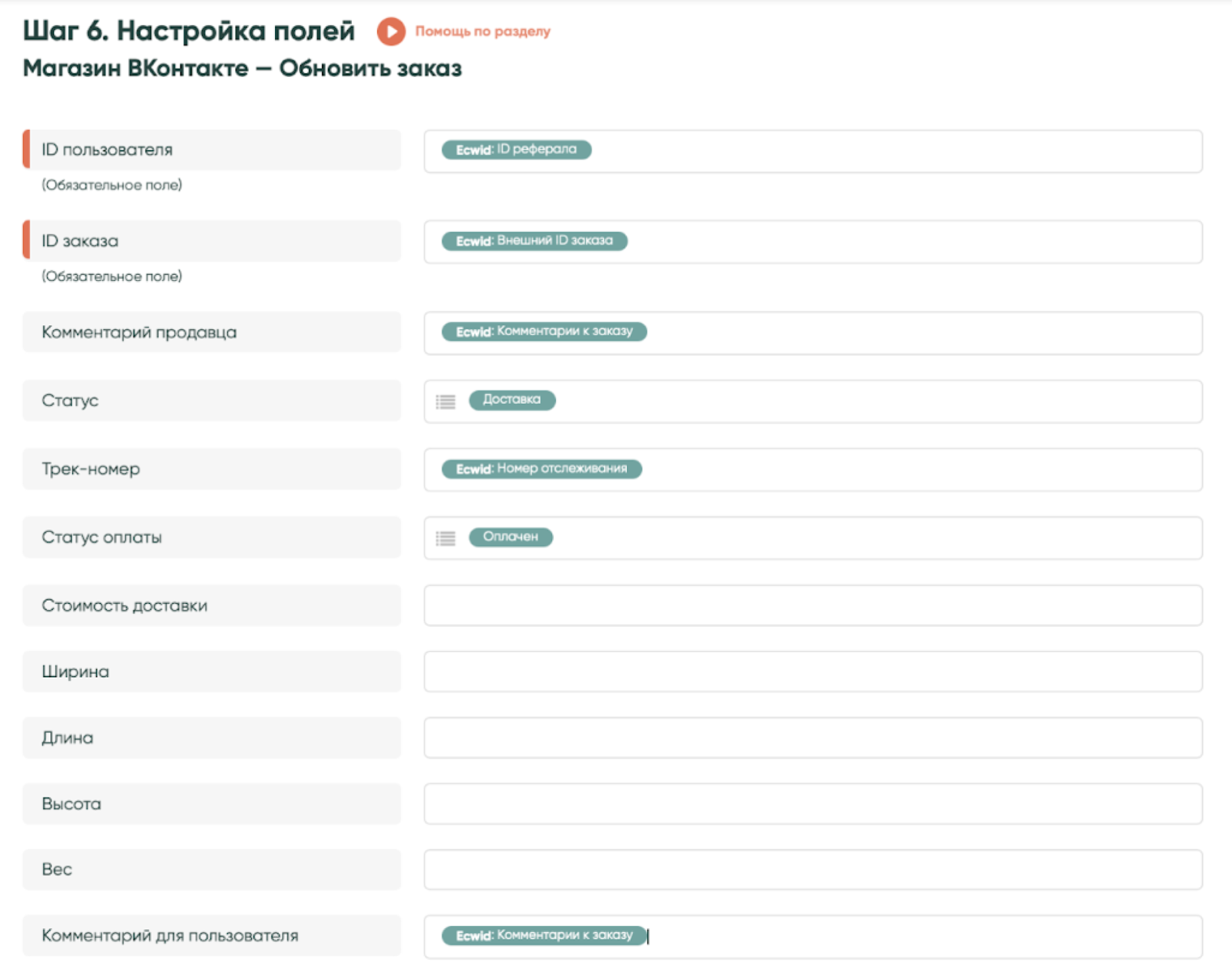Select the 'Ecwid: Внешний ID заказа' tag
Screen dimensions: 1232x972
click(534, 241)
